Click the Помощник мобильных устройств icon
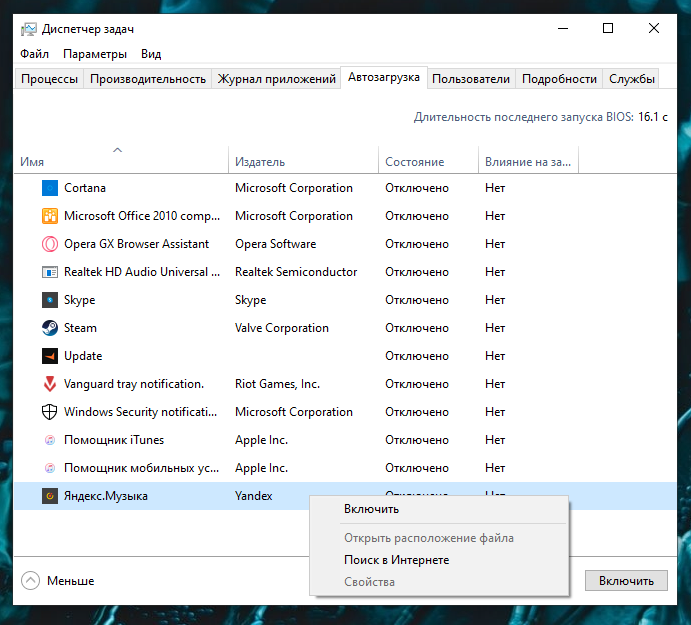Image resolution: width=691 pixels, height=625 pixels. [50, 468]
